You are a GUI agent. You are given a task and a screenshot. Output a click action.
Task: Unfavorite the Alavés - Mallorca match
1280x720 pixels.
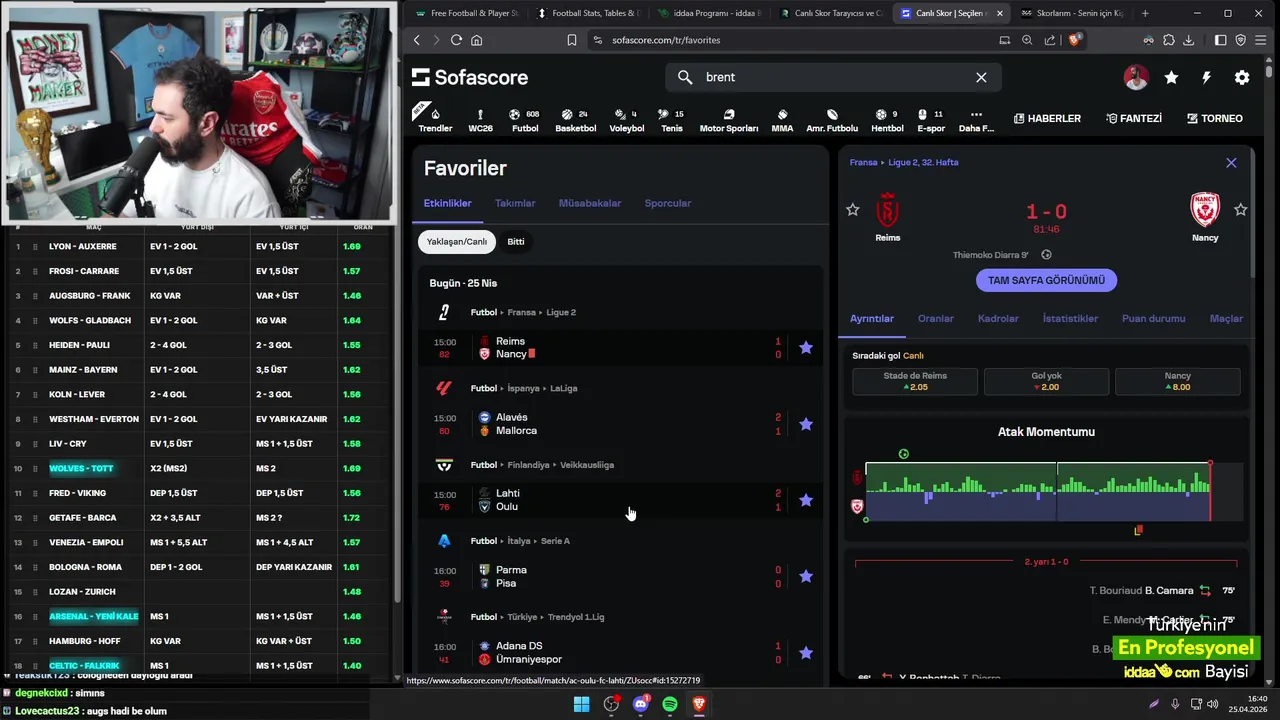(806, 424)
